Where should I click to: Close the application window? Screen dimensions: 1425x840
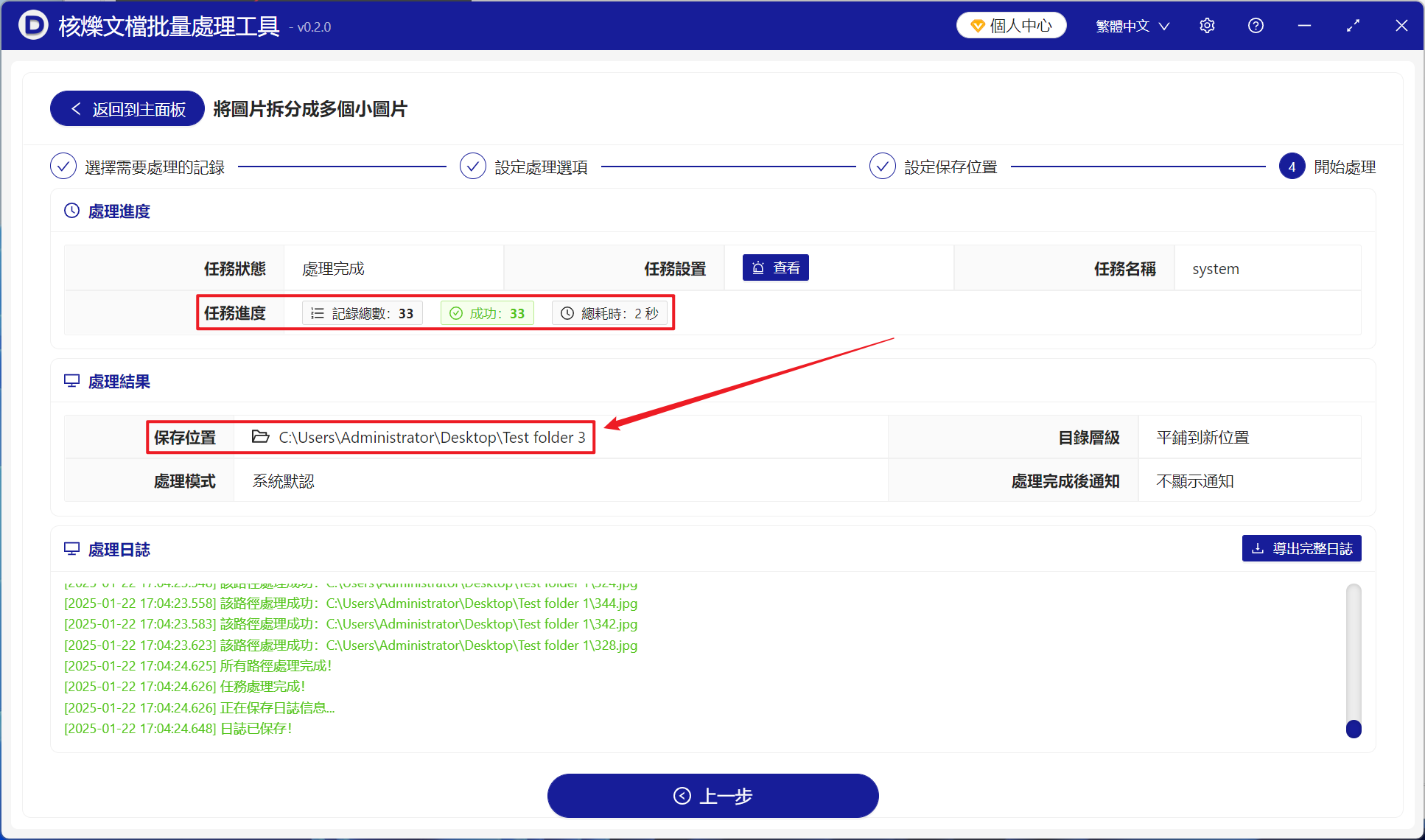[x=1401, y=26]
